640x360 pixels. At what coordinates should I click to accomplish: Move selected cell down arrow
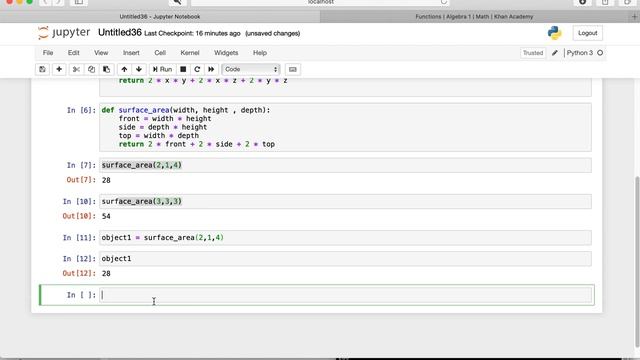click(x=139, y=69)
